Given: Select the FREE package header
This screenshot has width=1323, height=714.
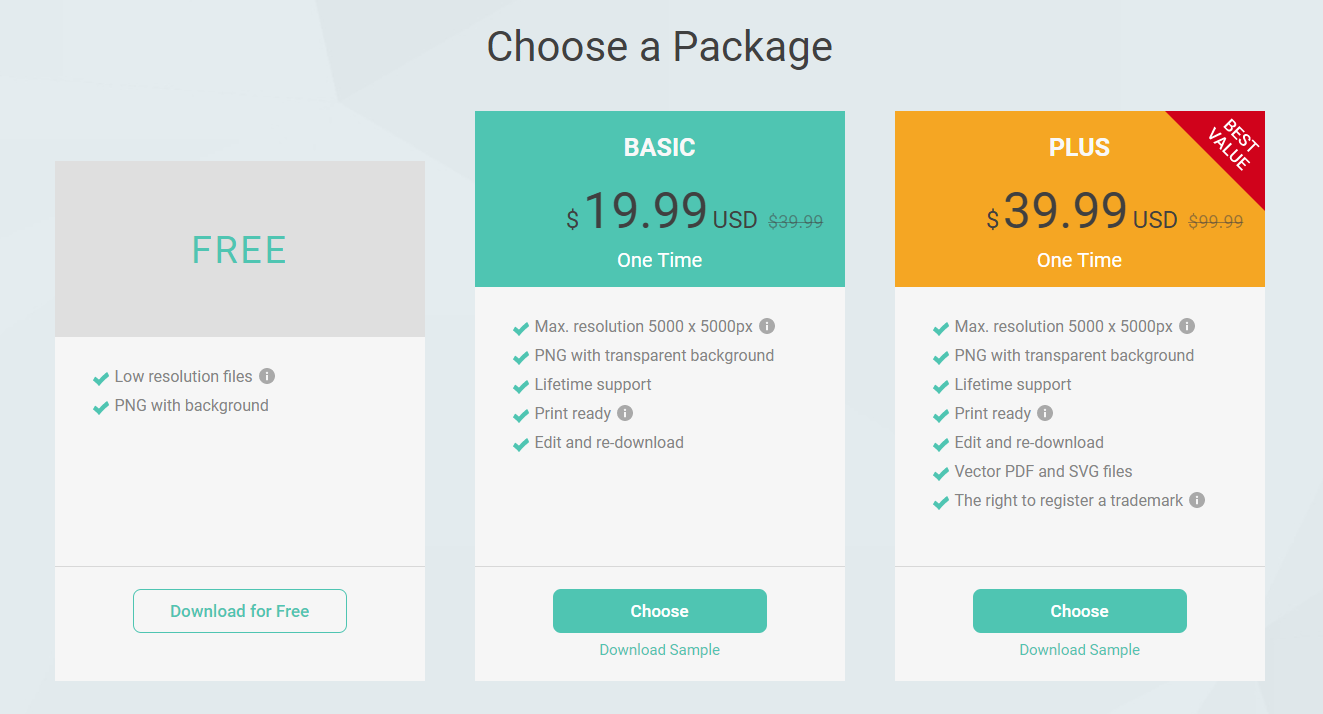Looking at the screenshot, I should pyautogui.click(x=240, y=249).
